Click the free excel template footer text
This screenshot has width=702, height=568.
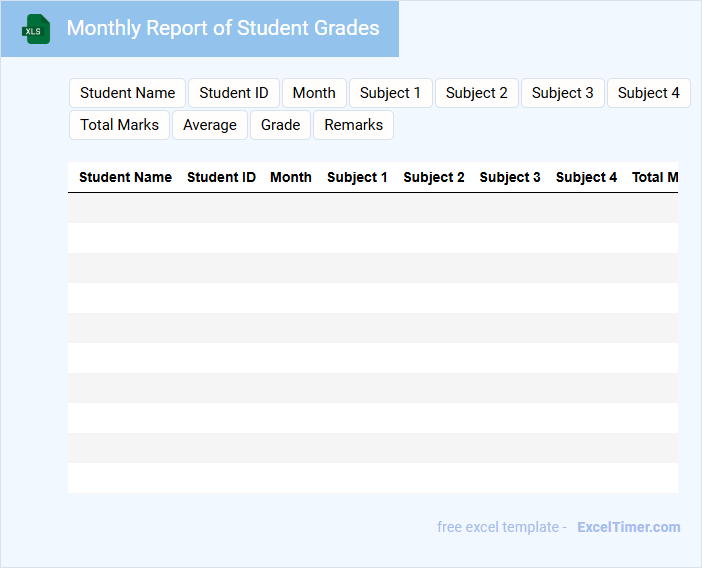pos(502,527)
